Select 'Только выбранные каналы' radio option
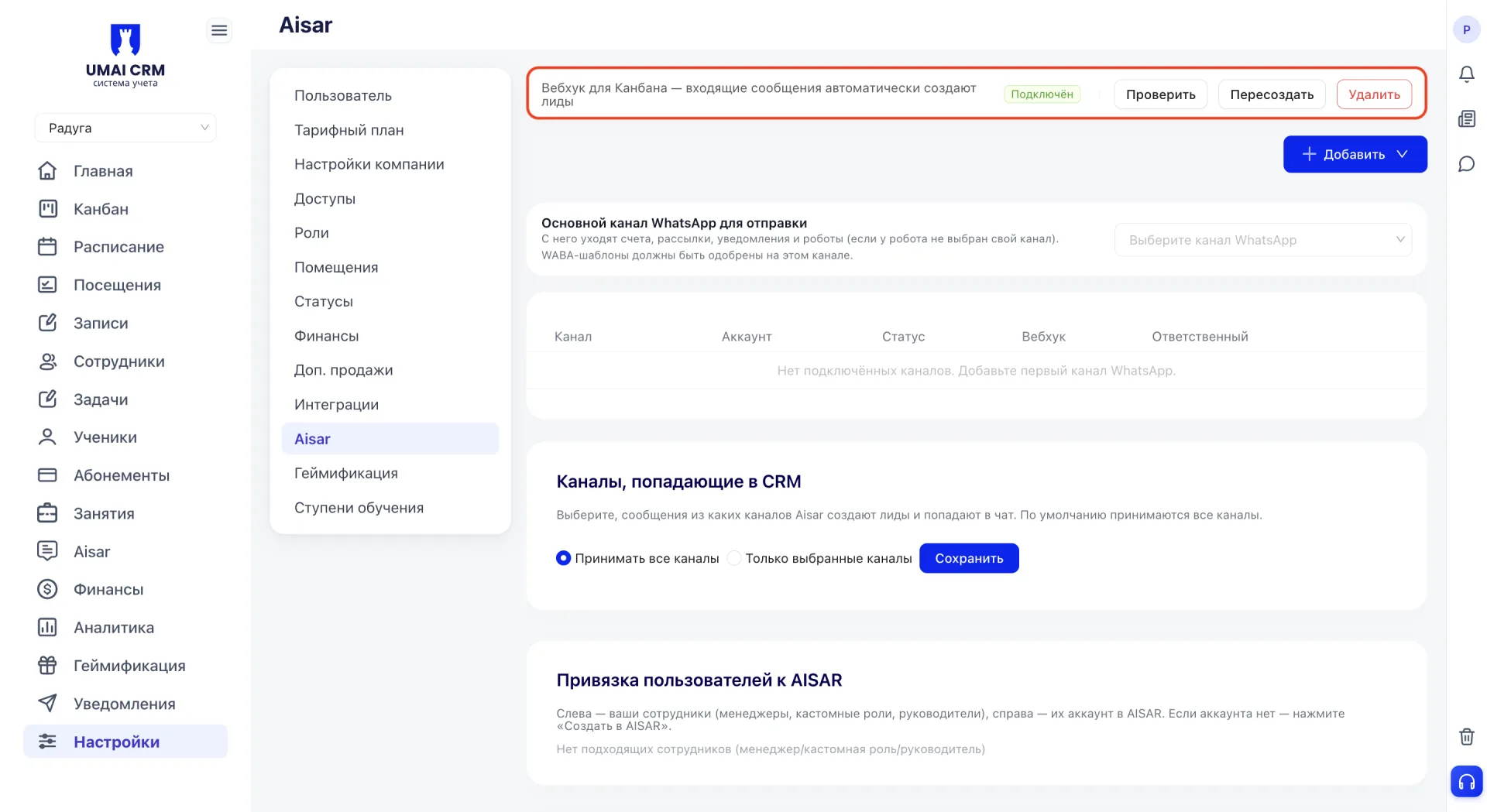Image resolution: width=1487 pixels, height=812 pixels. (734, 558)
